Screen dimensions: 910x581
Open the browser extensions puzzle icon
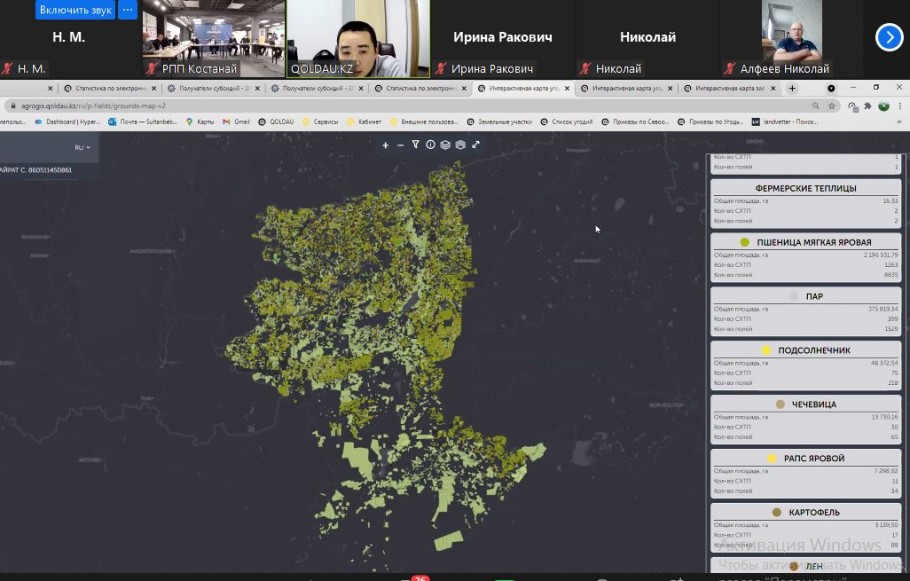(x=868, y=106)
